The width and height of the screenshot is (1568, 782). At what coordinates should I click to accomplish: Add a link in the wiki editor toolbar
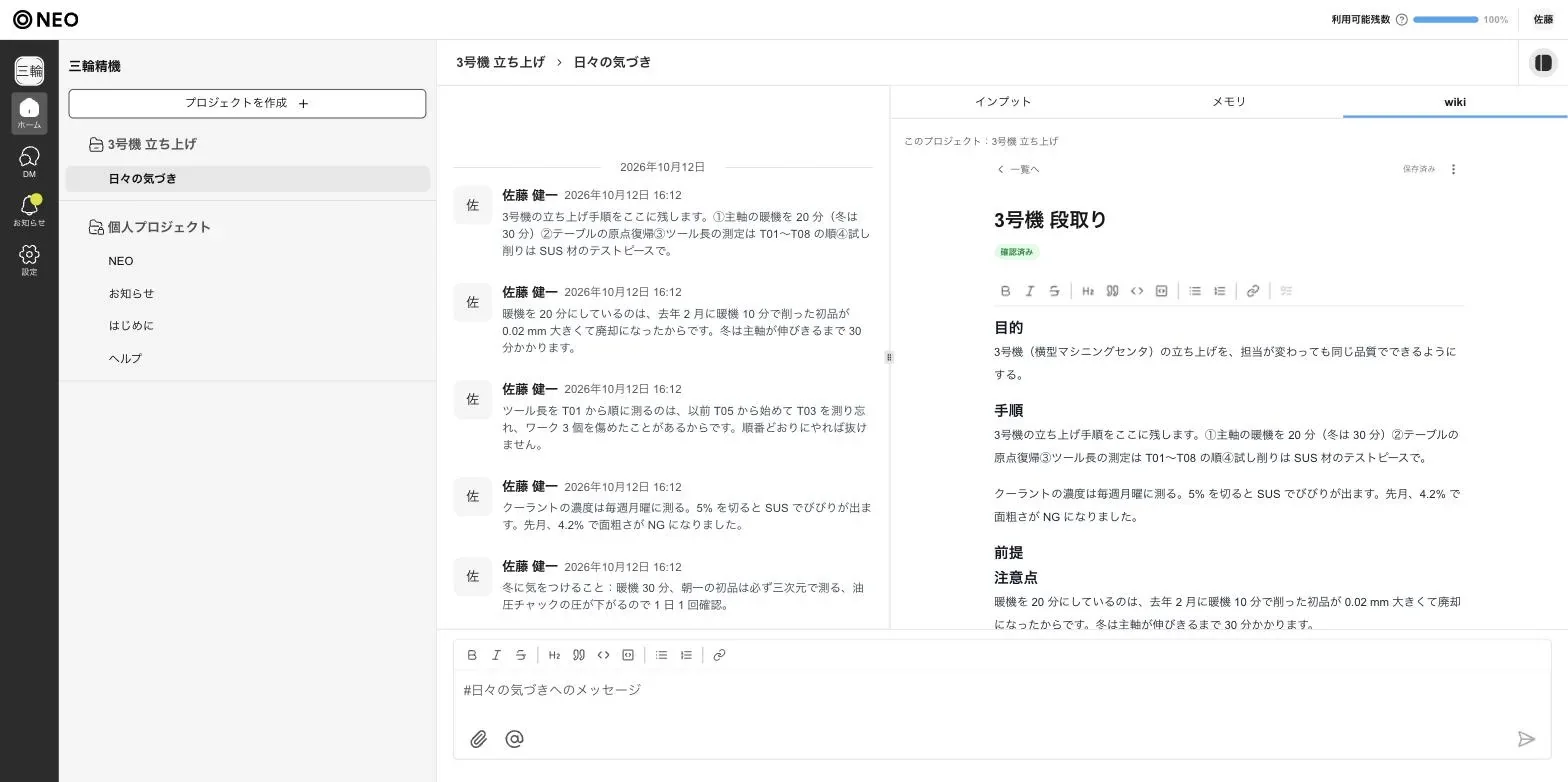[1253, 291]
